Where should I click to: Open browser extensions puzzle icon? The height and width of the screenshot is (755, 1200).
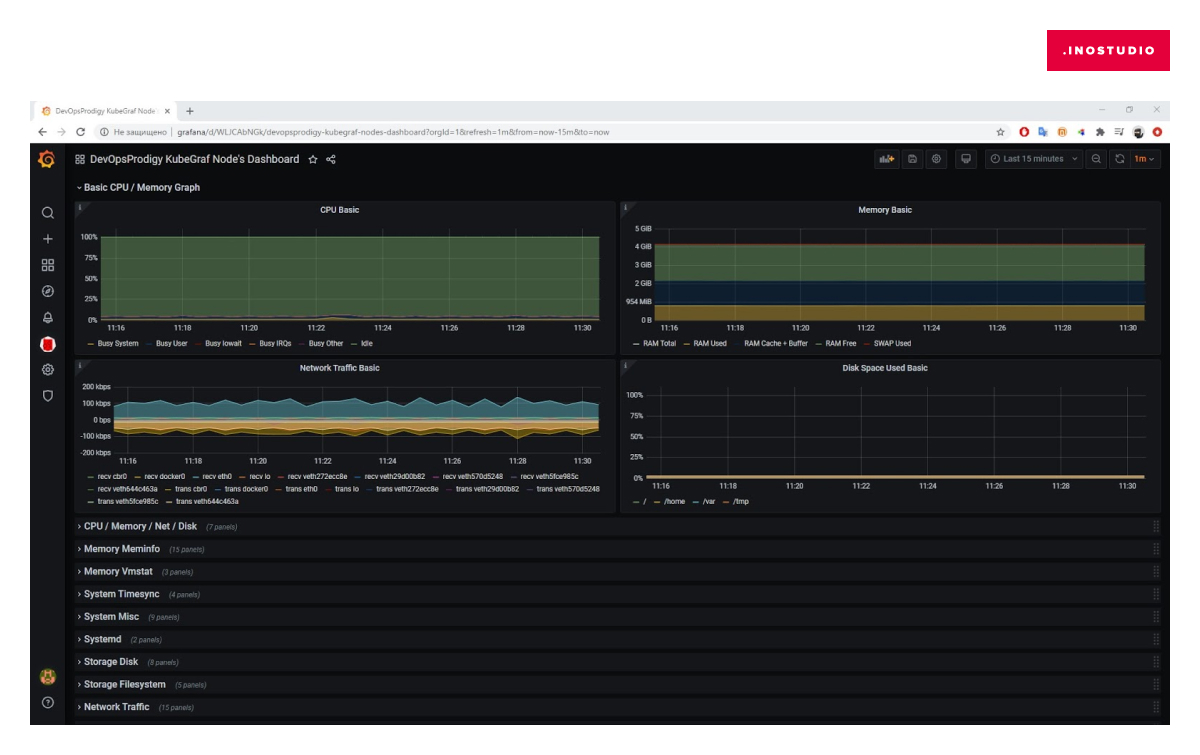pyautogui.click(x=1100, y=132)
